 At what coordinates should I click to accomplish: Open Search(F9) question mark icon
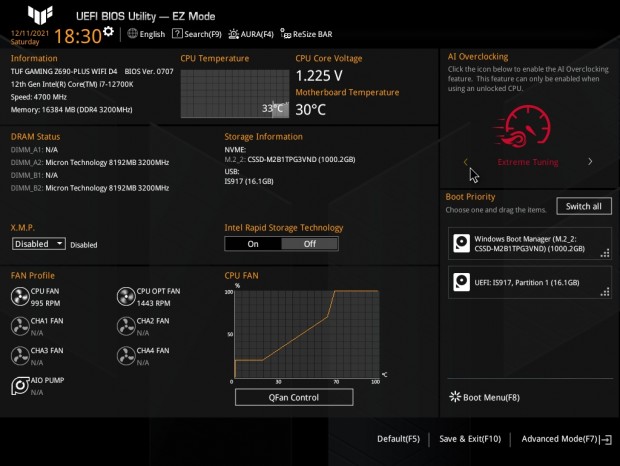[177, 34]
